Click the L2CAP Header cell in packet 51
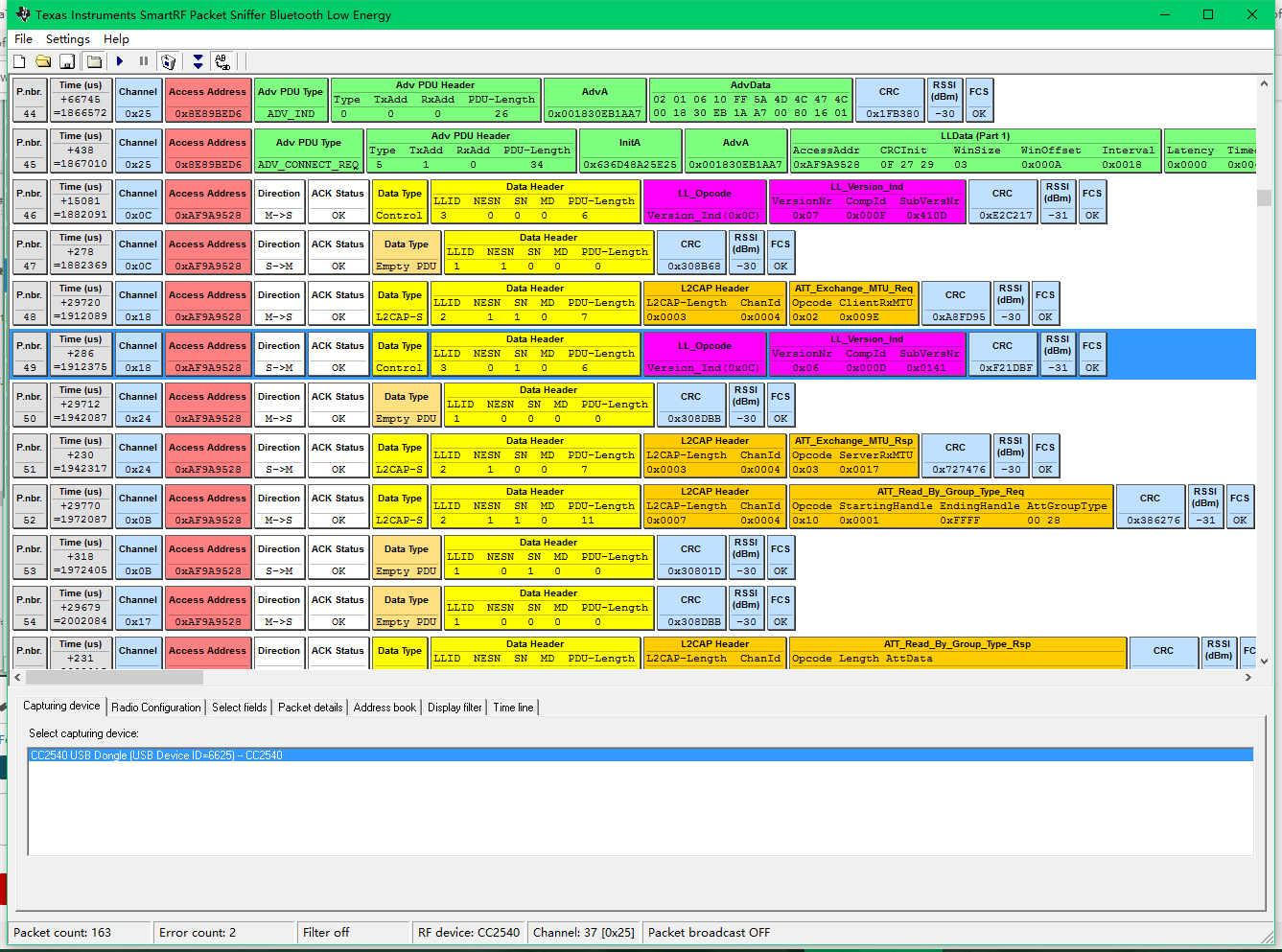Viewport: 1282px width, 952px height. [x=715, y=455]
